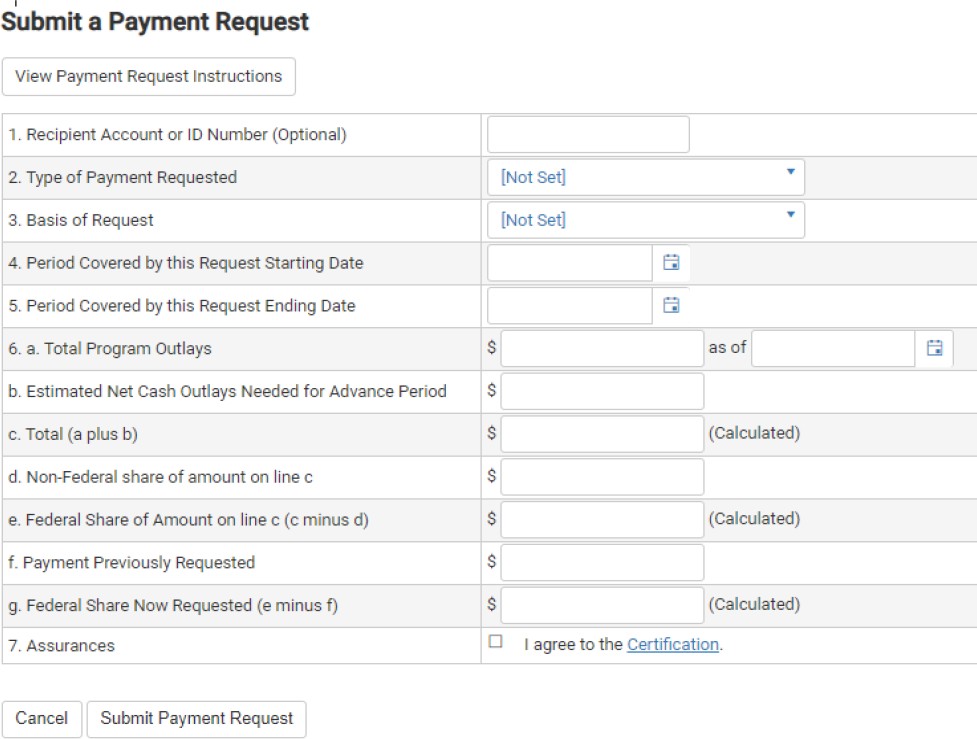Click the Cancel button
Screen dimensions: 977x739
[x=42, y=718]
